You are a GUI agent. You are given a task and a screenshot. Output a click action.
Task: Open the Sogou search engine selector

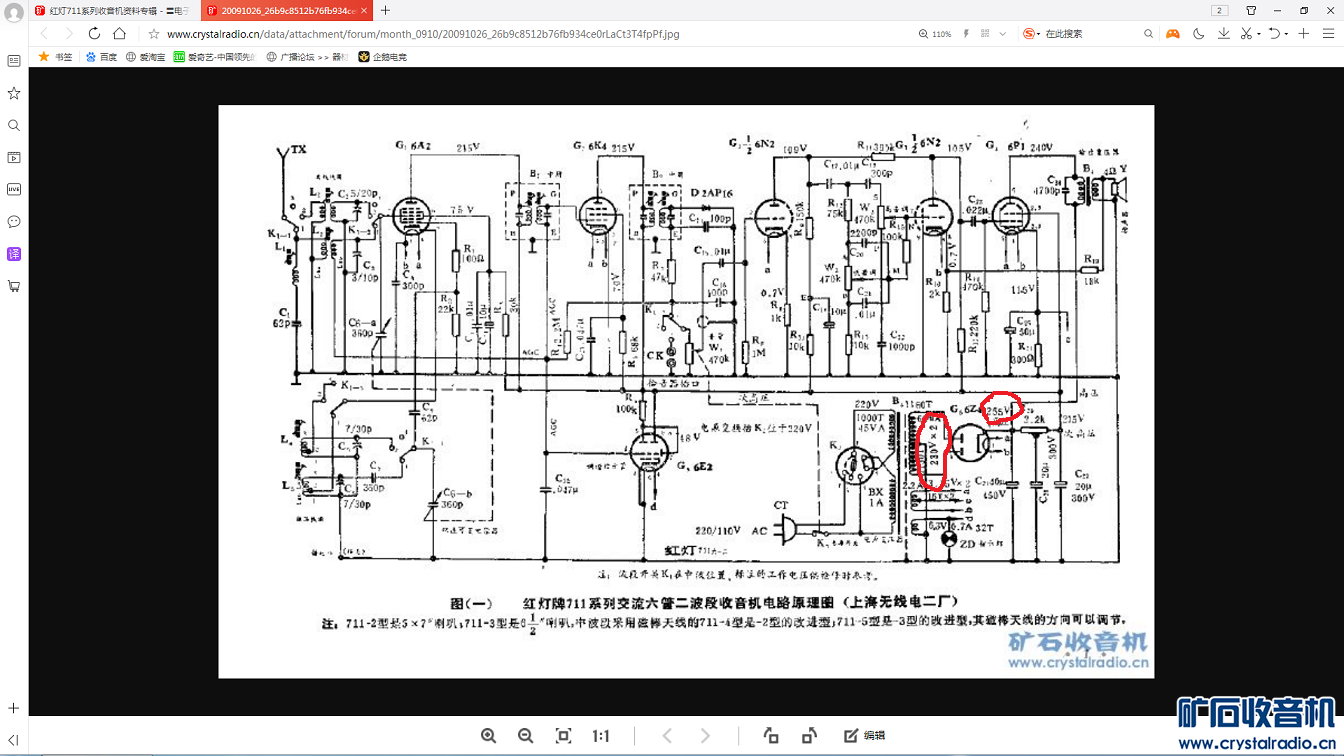[x=1031, y=34]
